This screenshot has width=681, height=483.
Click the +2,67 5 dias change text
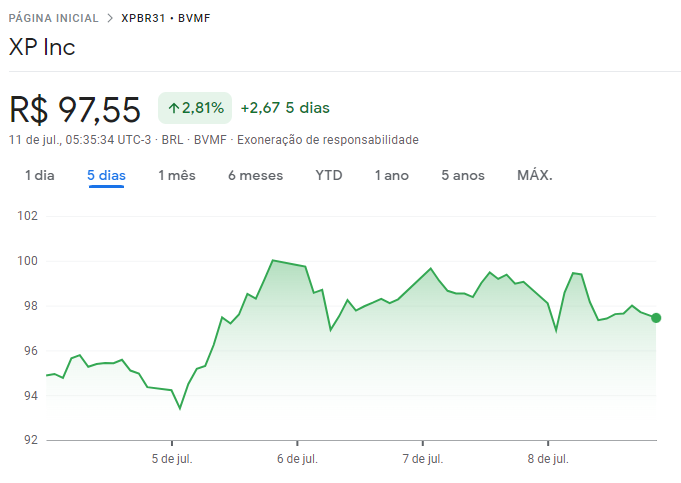[x=285, y=108]
